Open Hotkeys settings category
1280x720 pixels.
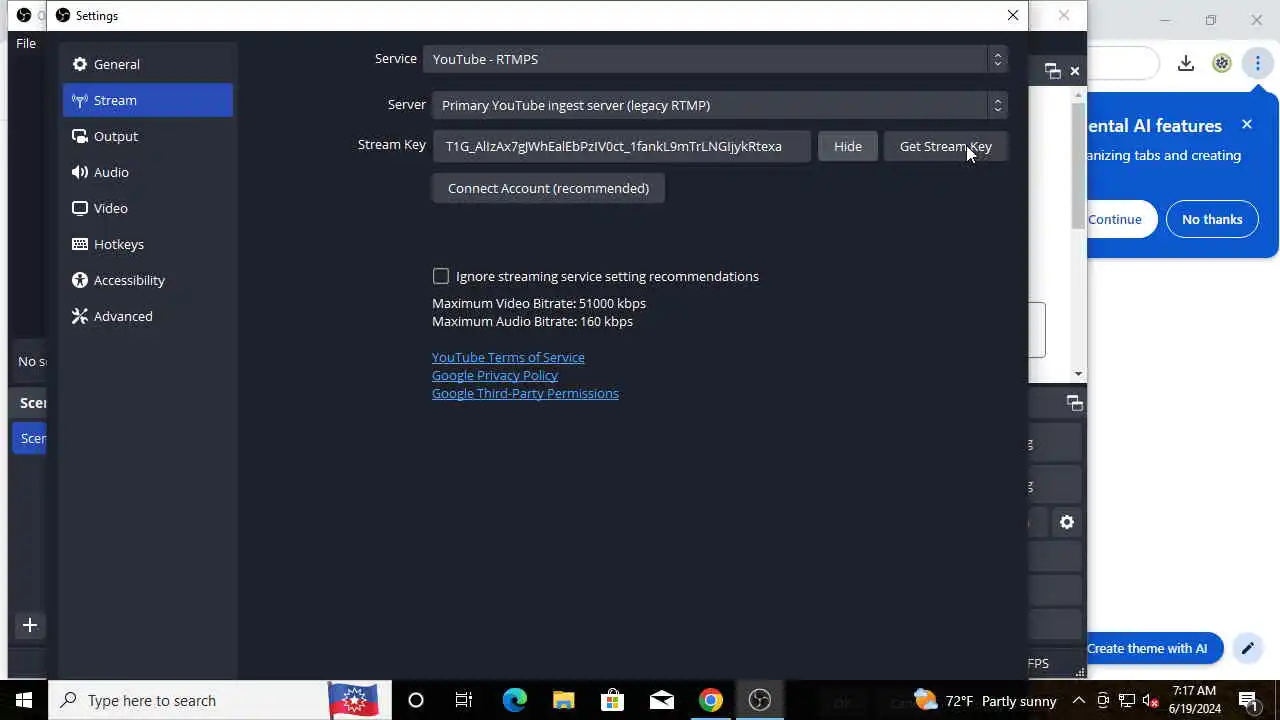pos(147,244)
